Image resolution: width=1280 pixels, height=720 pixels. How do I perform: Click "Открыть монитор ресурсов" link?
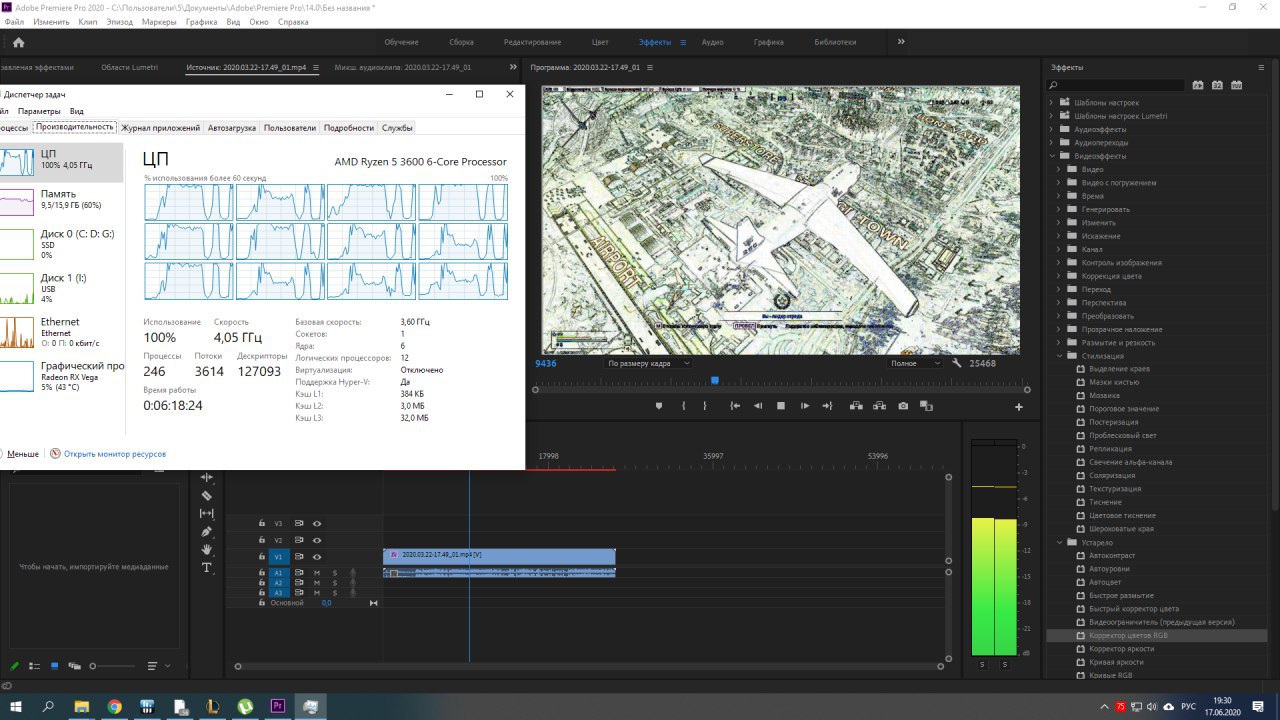pos(115,454)
